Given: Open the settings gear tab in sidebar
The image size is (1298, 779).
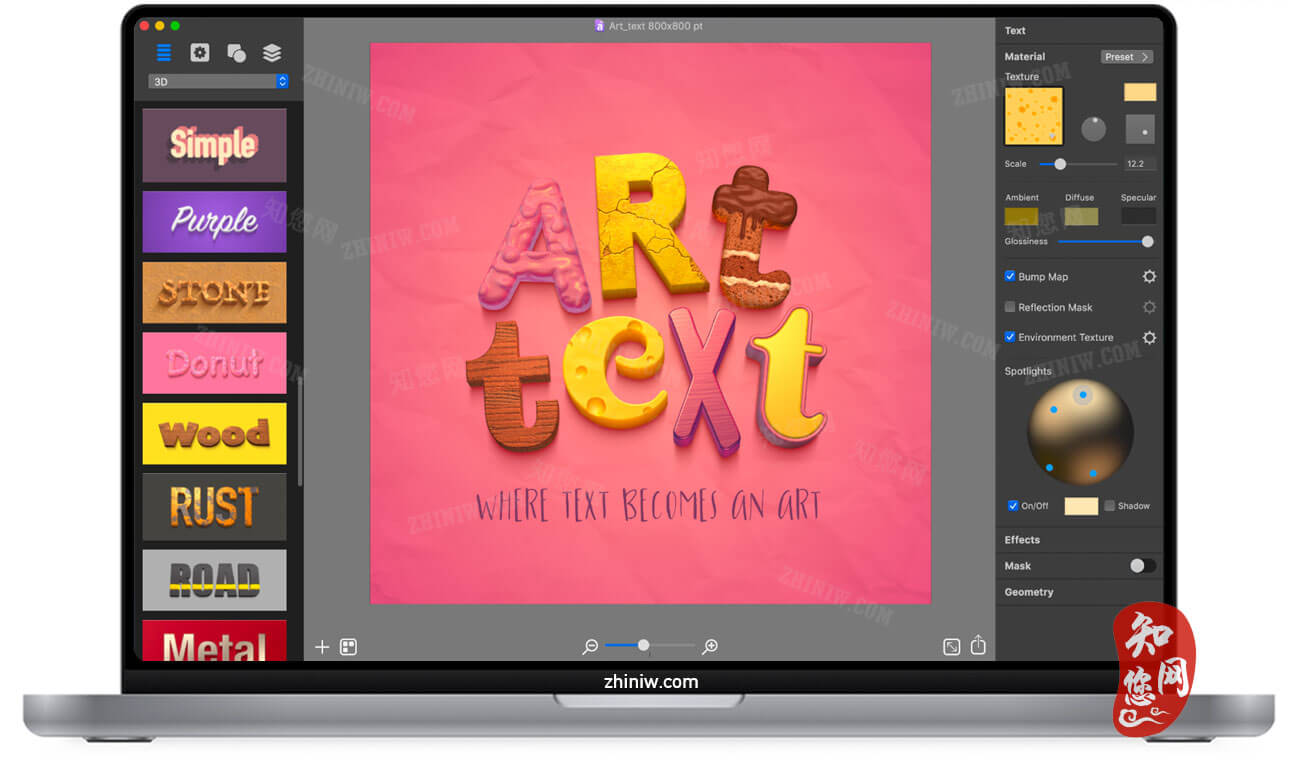Looking at the screenshot, I should 200,53.
